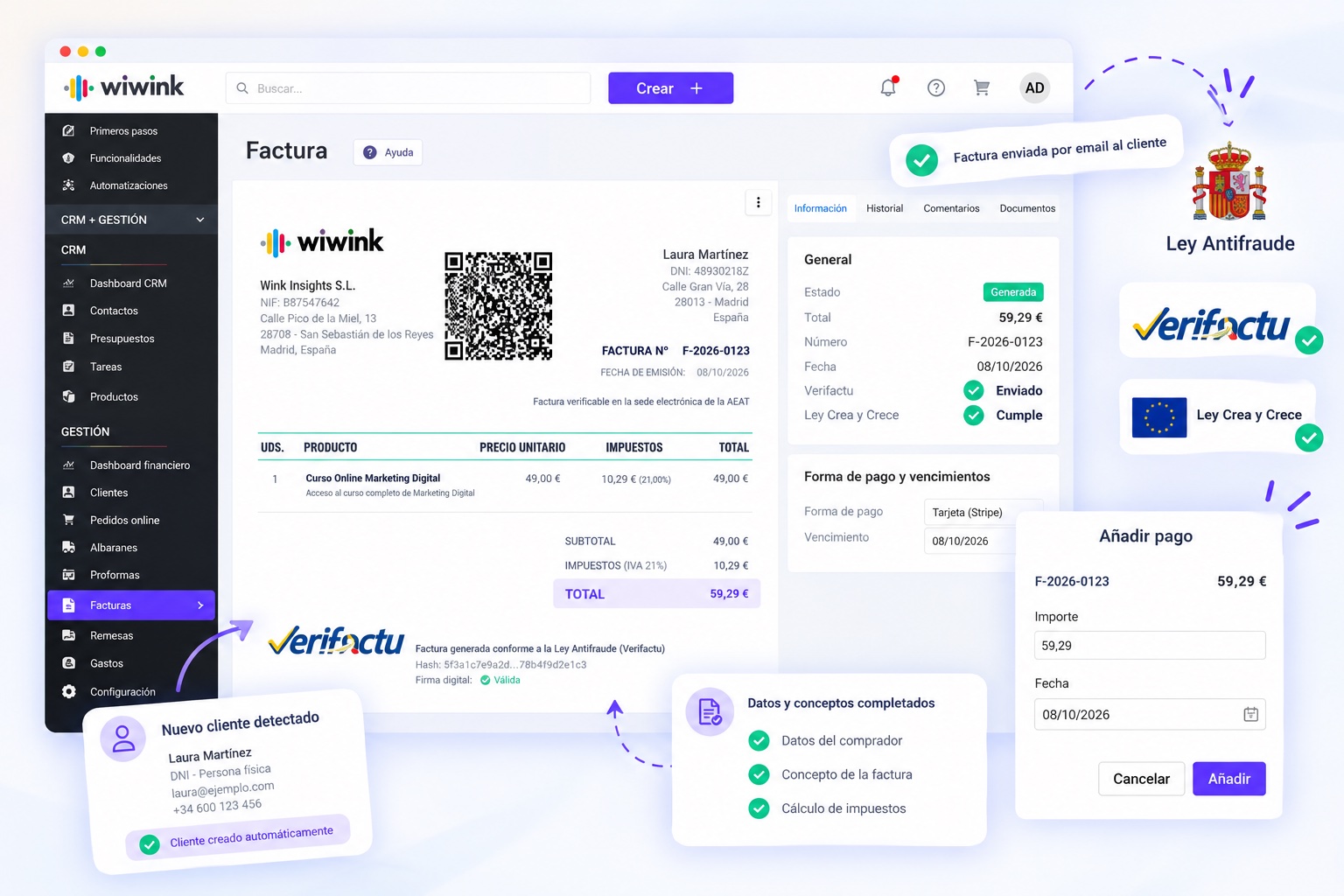Click the Generada status badge

(1013, 292)
